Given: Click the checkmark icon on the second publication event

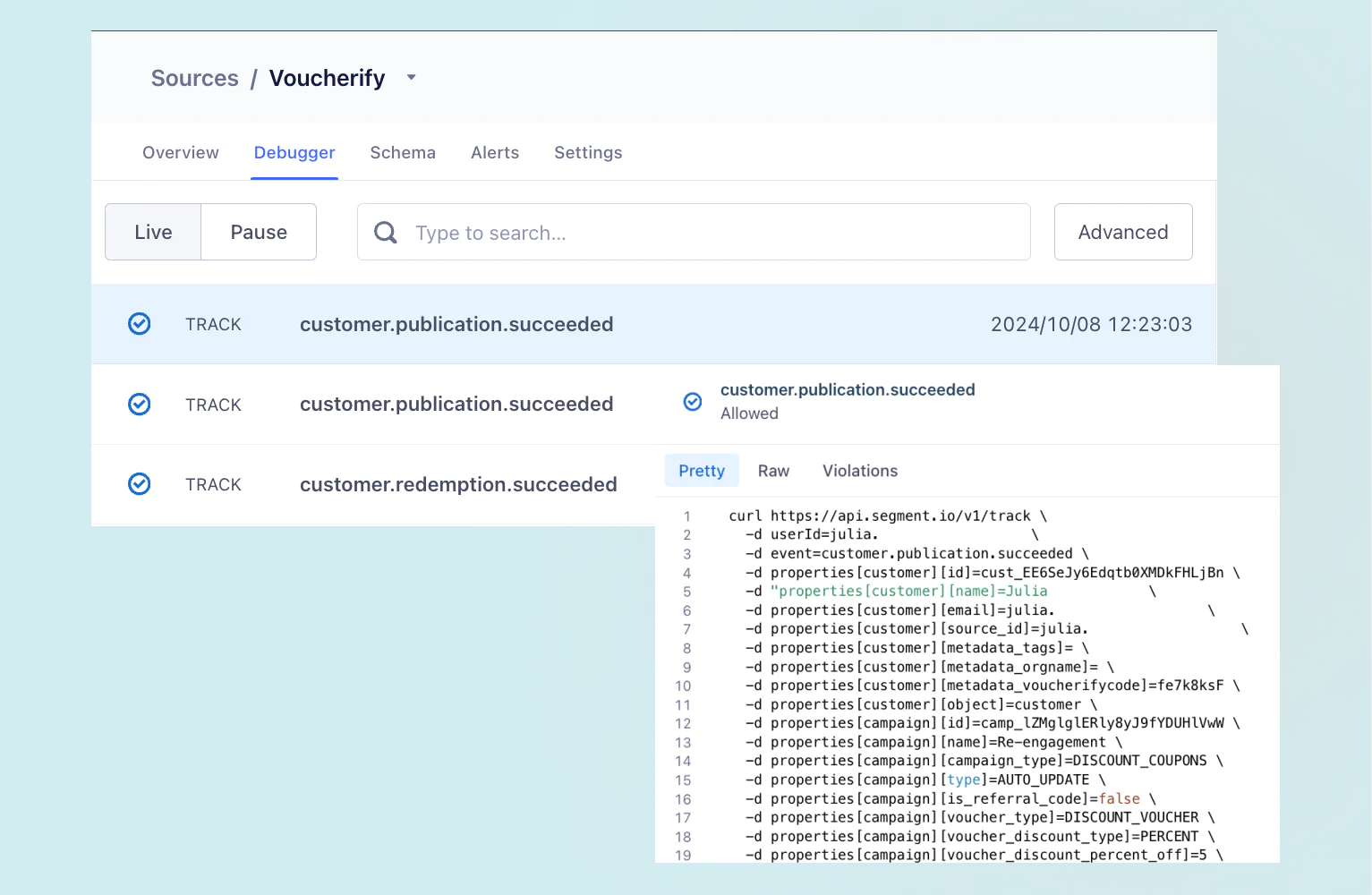Looking at the screenshot, I should (x=139, y=404).
